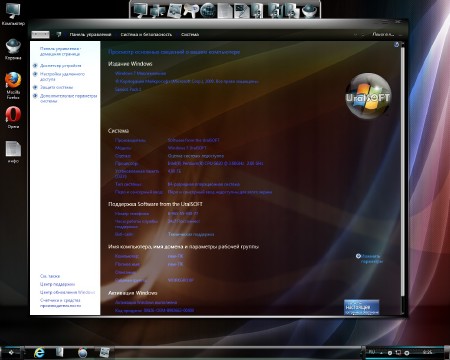Click the genuine Microsoft software badge
450x360 pixels.
point(361,307)
